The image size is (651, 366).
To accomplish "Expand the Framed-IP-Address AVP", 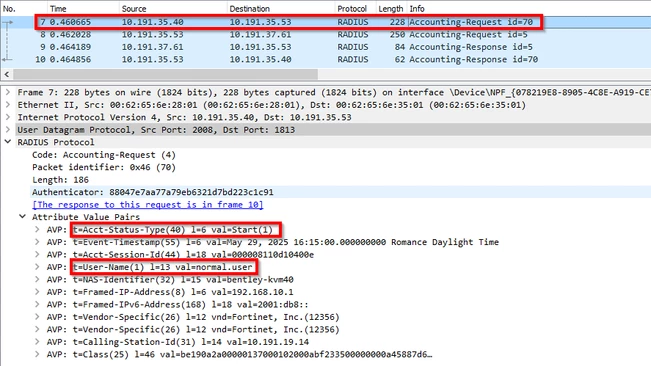I will coord(37,291).
